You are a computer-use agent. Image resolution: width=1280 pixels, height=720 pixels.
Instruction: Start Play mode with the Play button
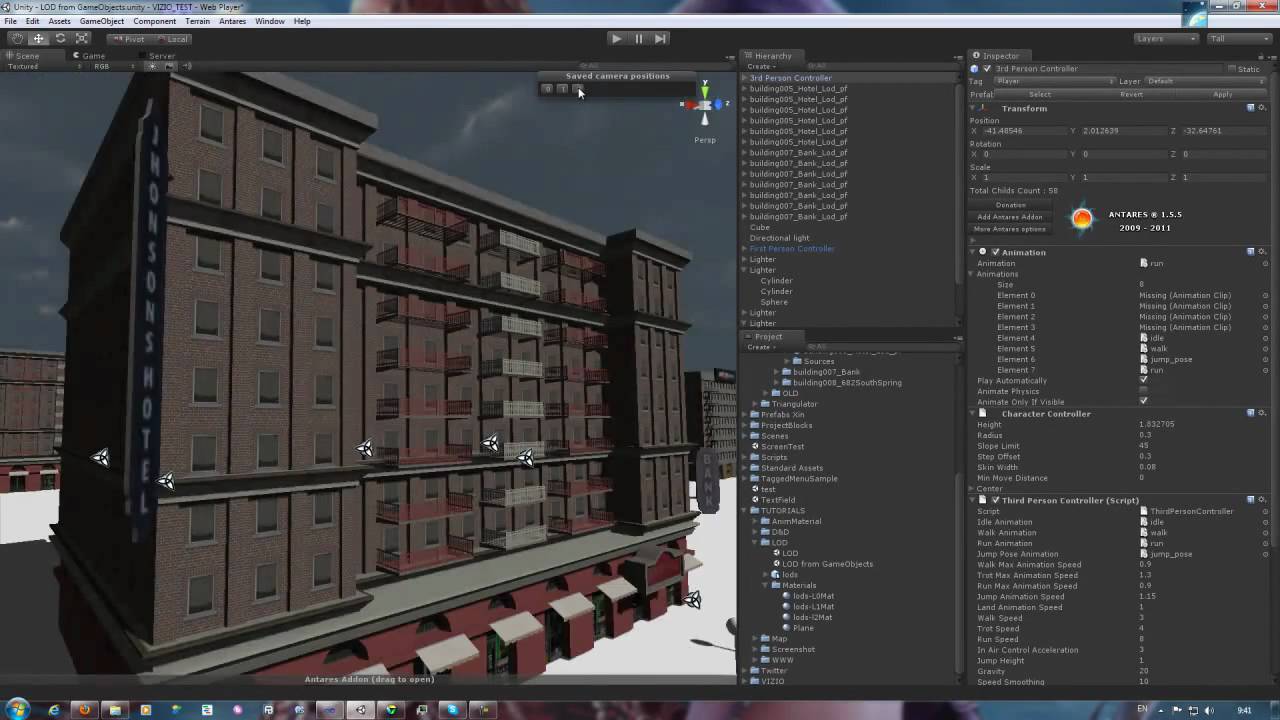pos(616,39)
